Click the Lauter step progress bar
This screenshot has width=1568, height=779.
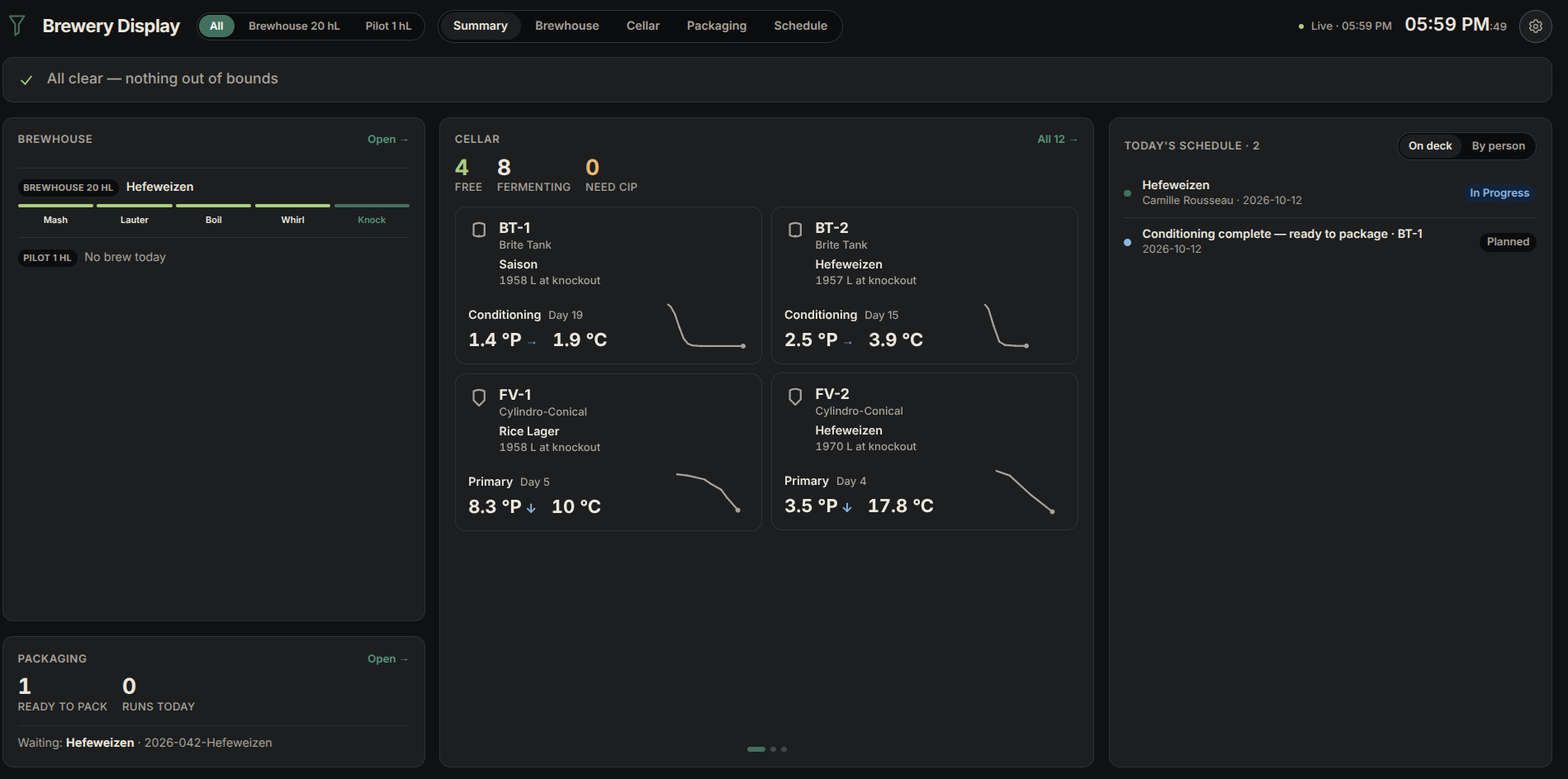click(135, 206)
